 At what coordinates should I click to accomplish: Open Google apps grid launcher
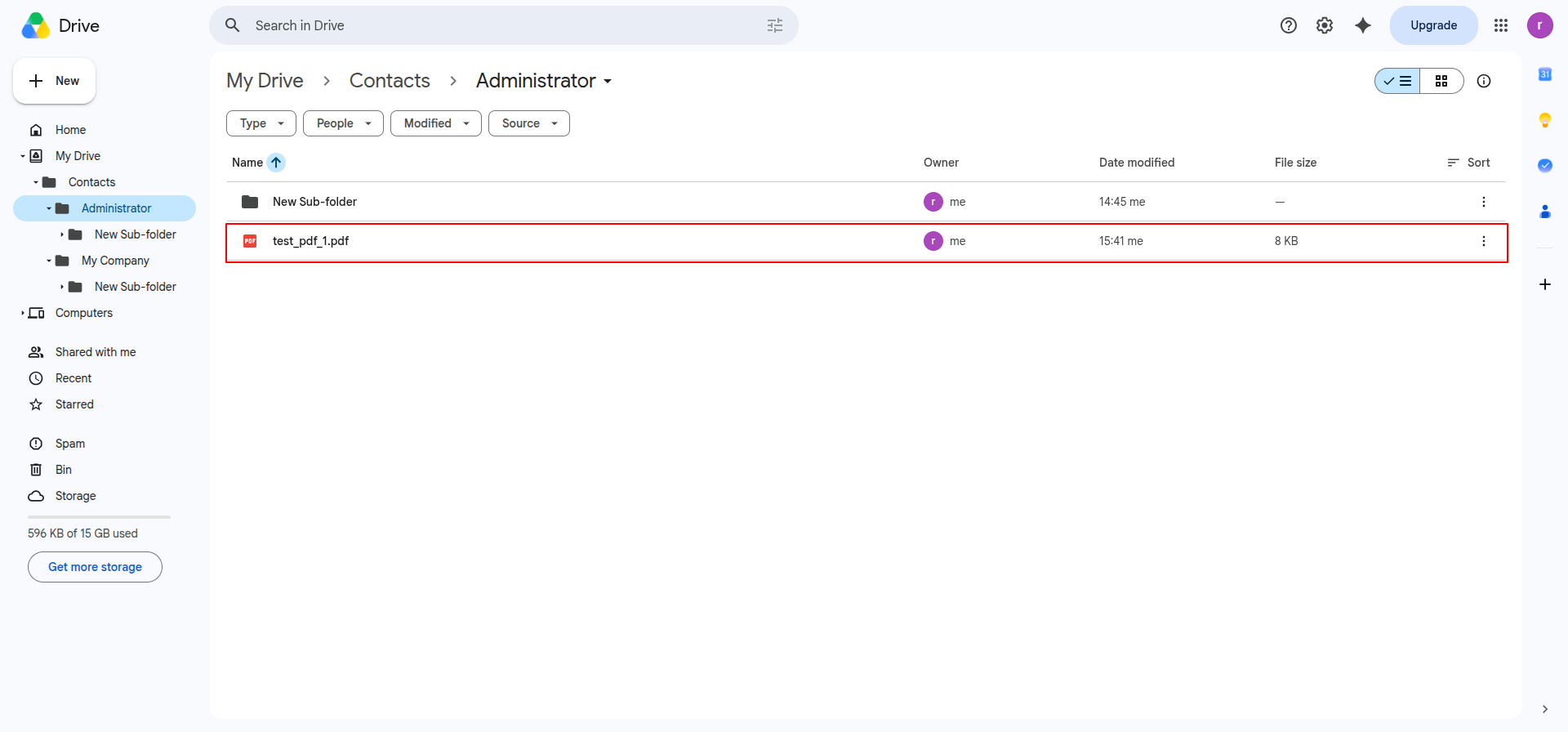tap(1501, 25)
